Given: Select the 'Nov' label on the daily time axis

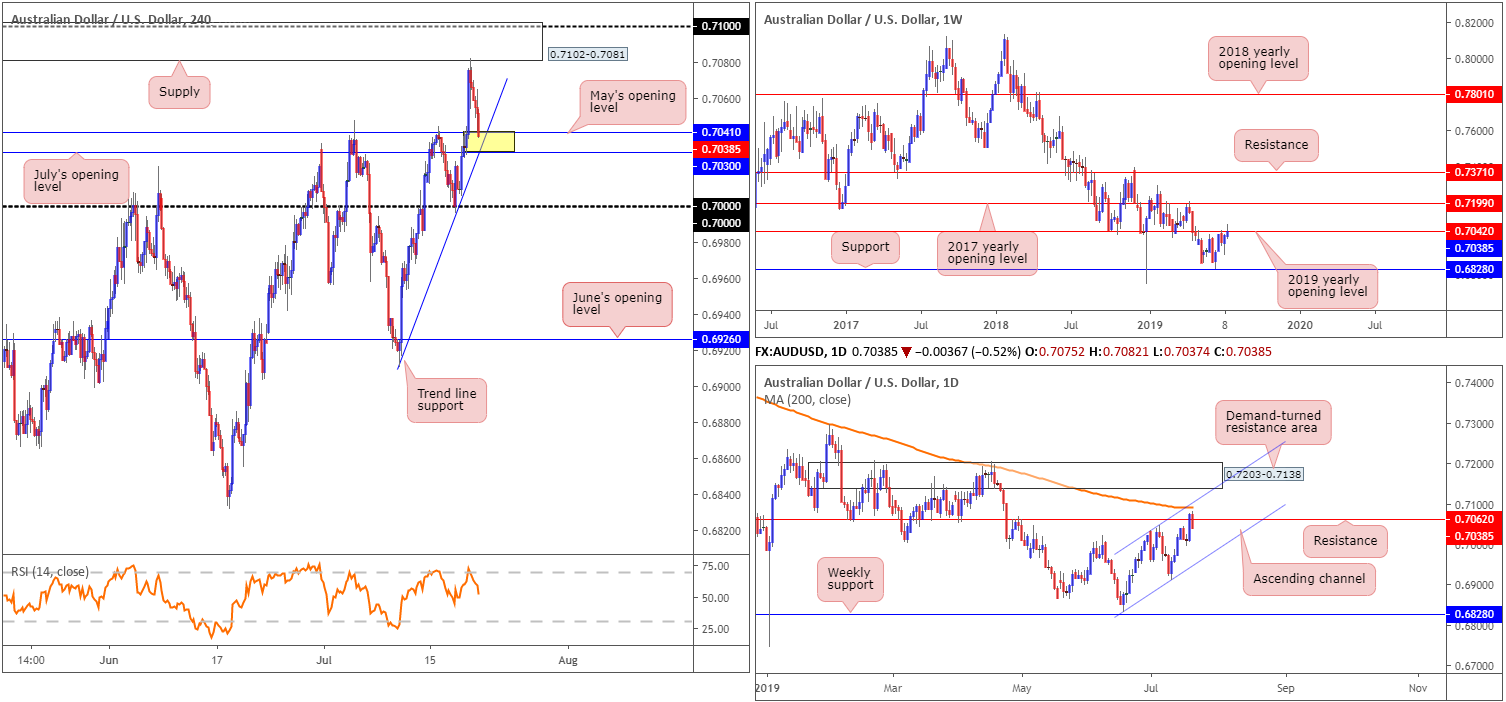Looking at the screenshot, I should pos(1417,689).
